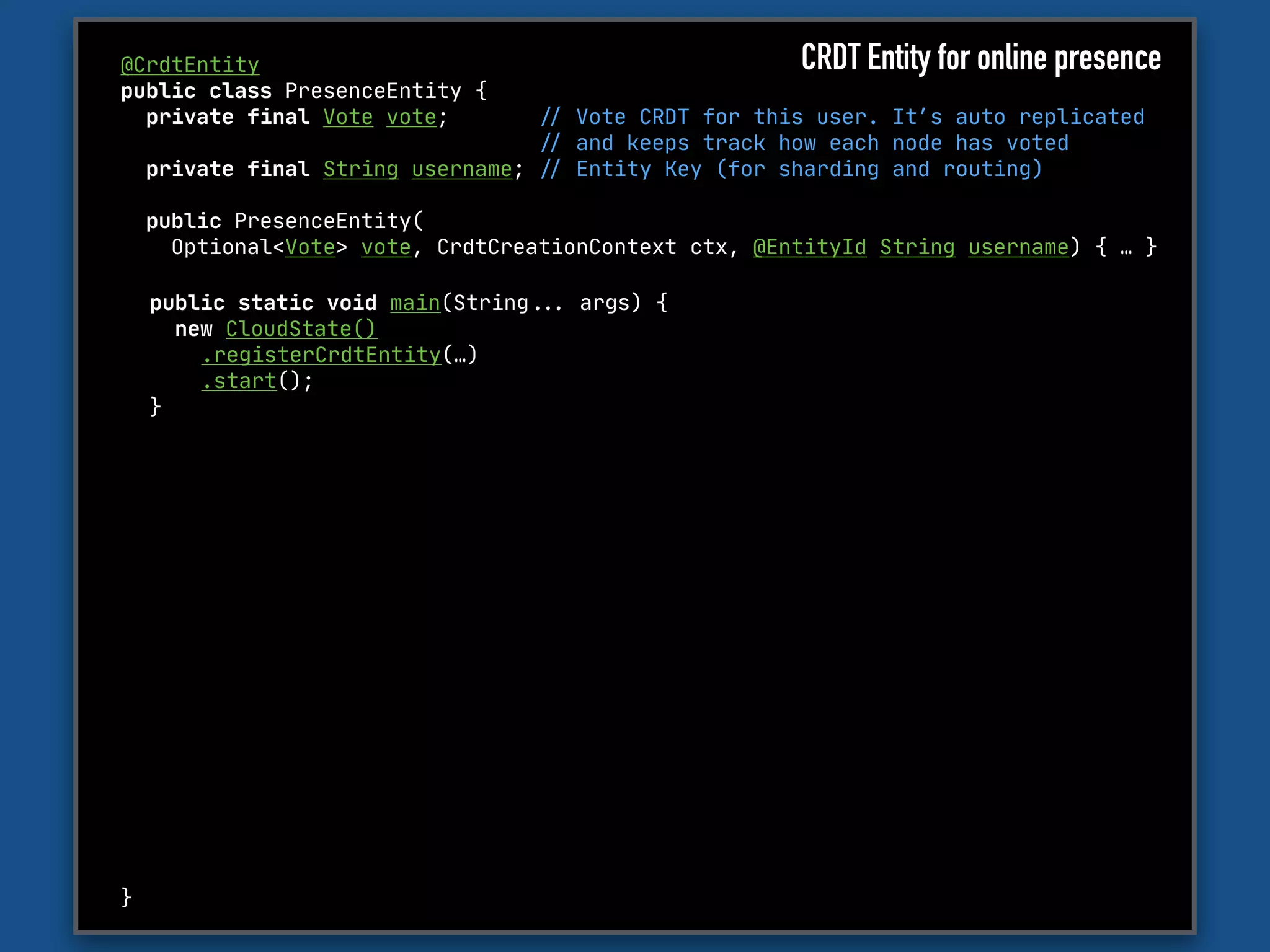Click the @EntityId annotation link

coord(809,247)
